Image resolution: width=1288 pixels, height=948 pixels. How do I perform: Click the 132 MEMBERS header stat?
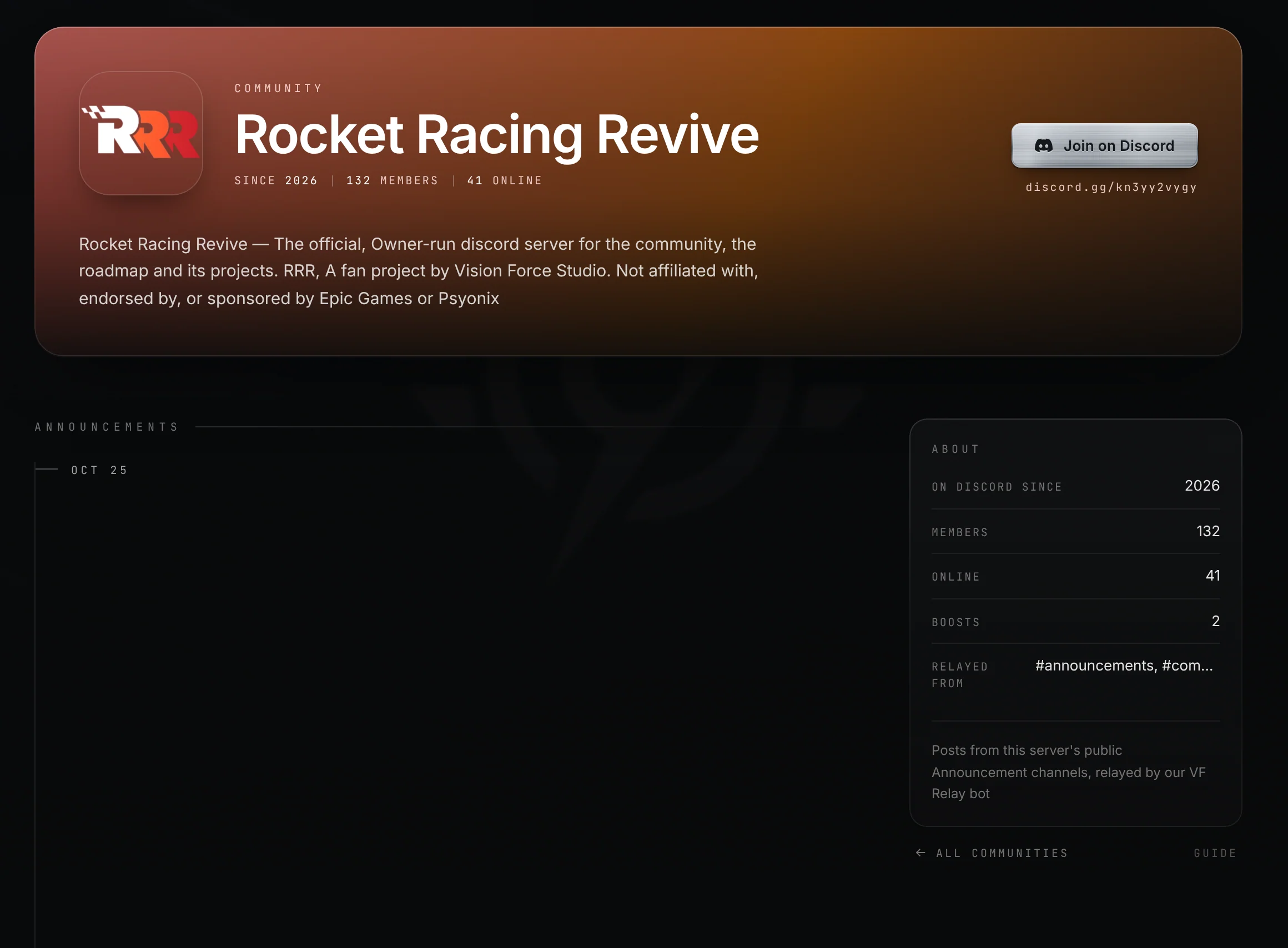coord(392,180)
